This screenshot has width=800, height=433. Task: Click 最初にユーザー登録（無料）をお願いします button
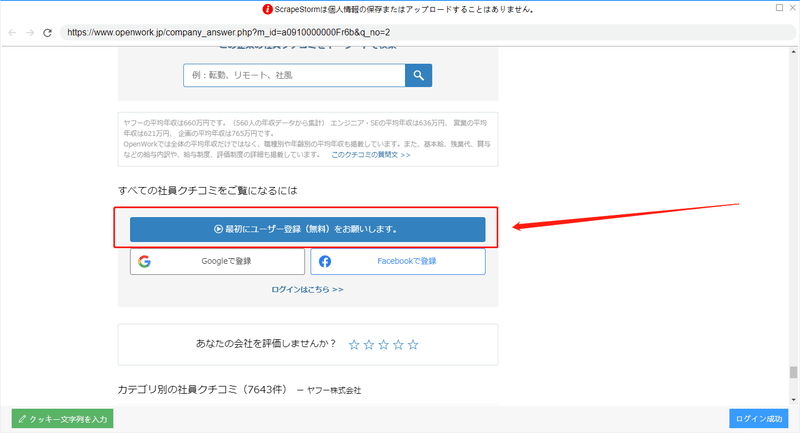click(308, 230)
